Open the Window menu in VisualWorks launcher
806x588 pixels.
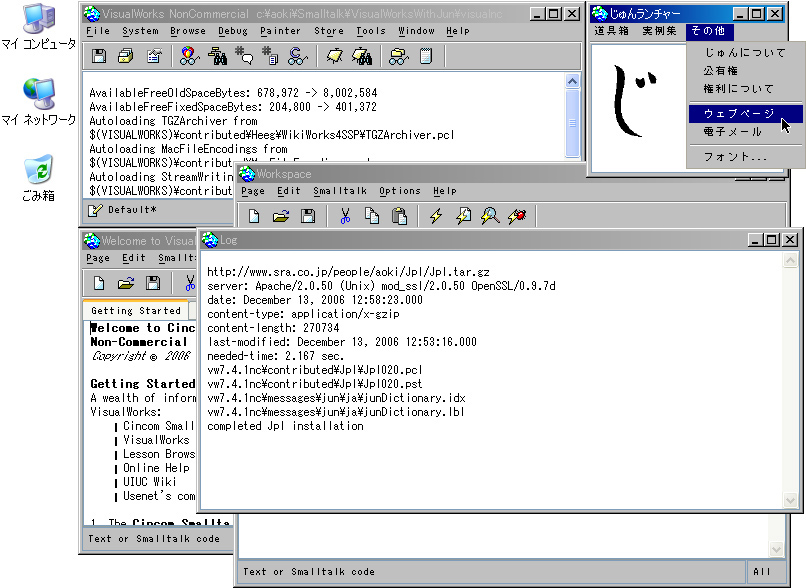tap(416, 31)
